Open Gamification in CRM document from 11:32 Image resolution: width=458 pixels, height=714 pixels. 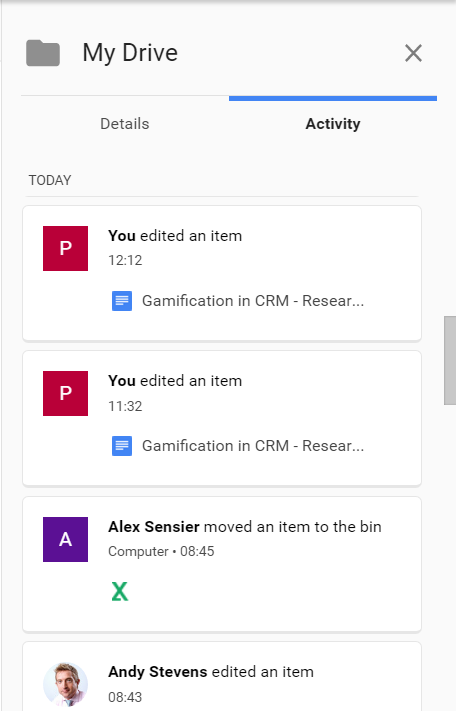(x=253, y=446)
